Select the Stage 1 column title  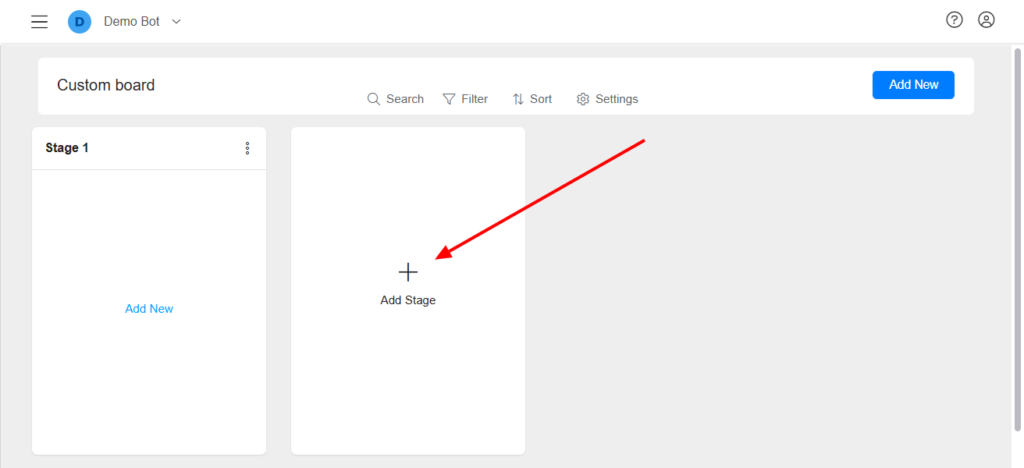[x=67, y=148]
